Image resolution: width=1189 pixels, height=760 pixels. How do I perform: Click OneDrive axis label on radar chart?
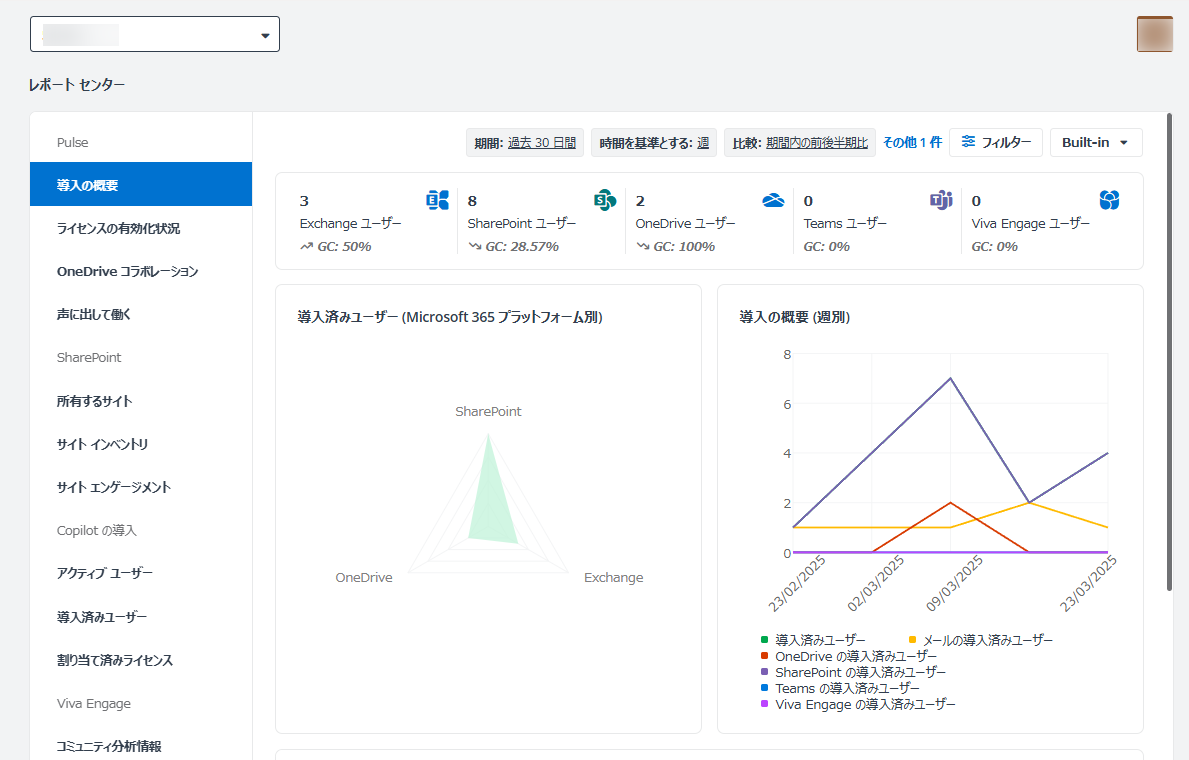pyautogui.click(x=364, y=577)
